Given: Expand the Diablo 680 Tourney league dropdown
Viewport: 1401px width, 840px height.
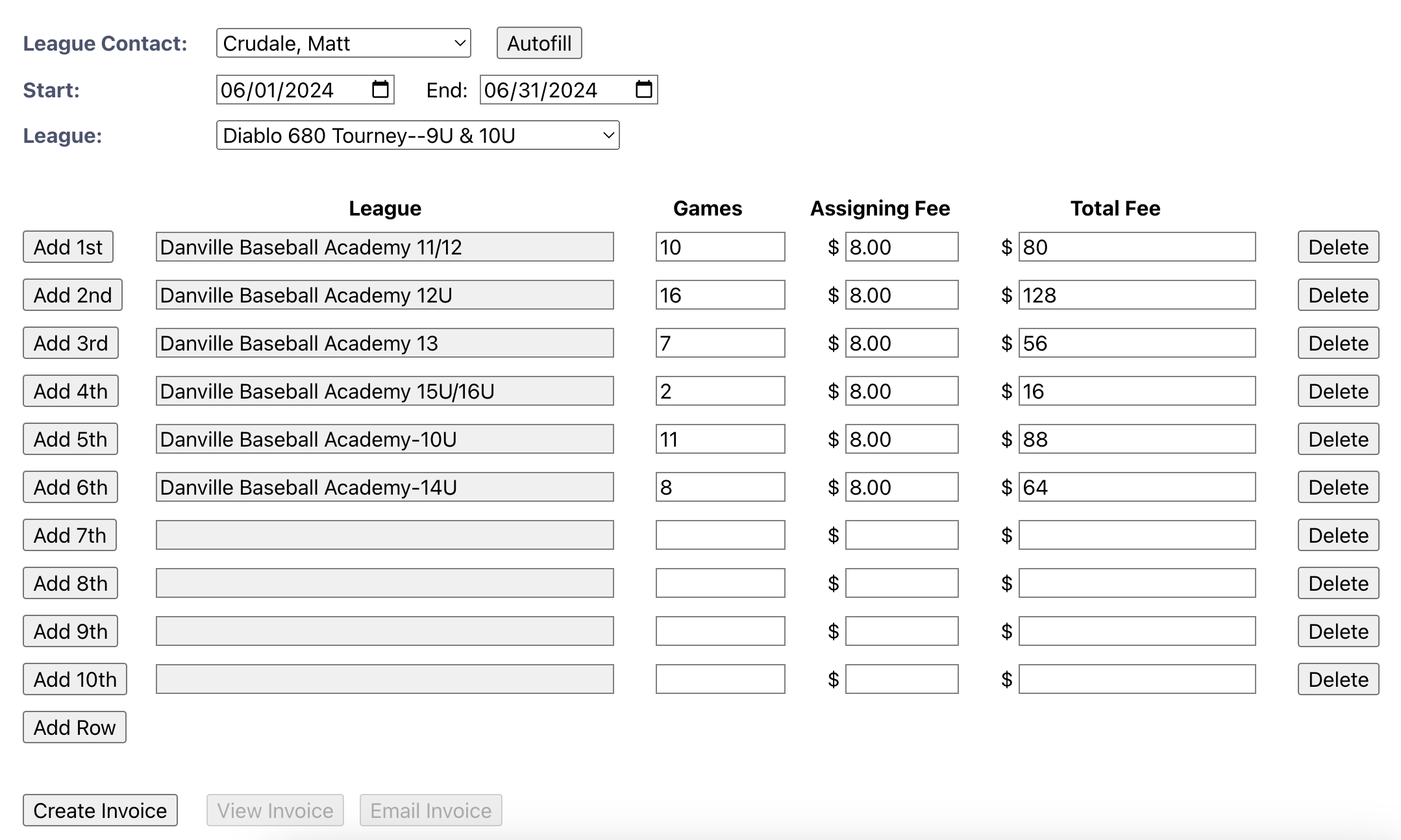Looking at the screenshot, I should point(417,135).
